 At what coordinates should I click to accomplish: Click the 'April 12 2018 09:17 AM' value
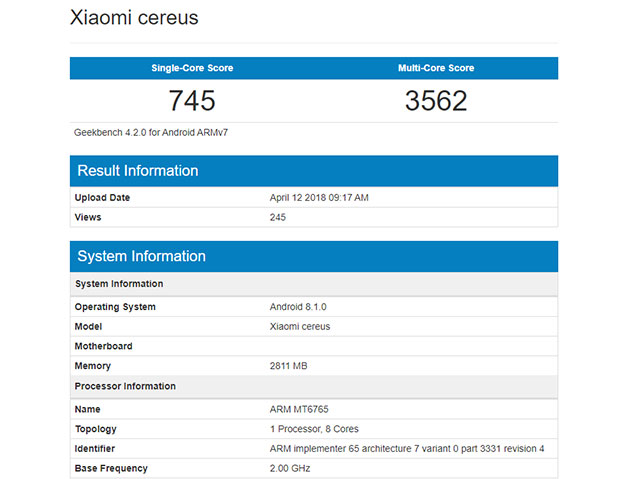pyautogui.click(x=319, y=197)
